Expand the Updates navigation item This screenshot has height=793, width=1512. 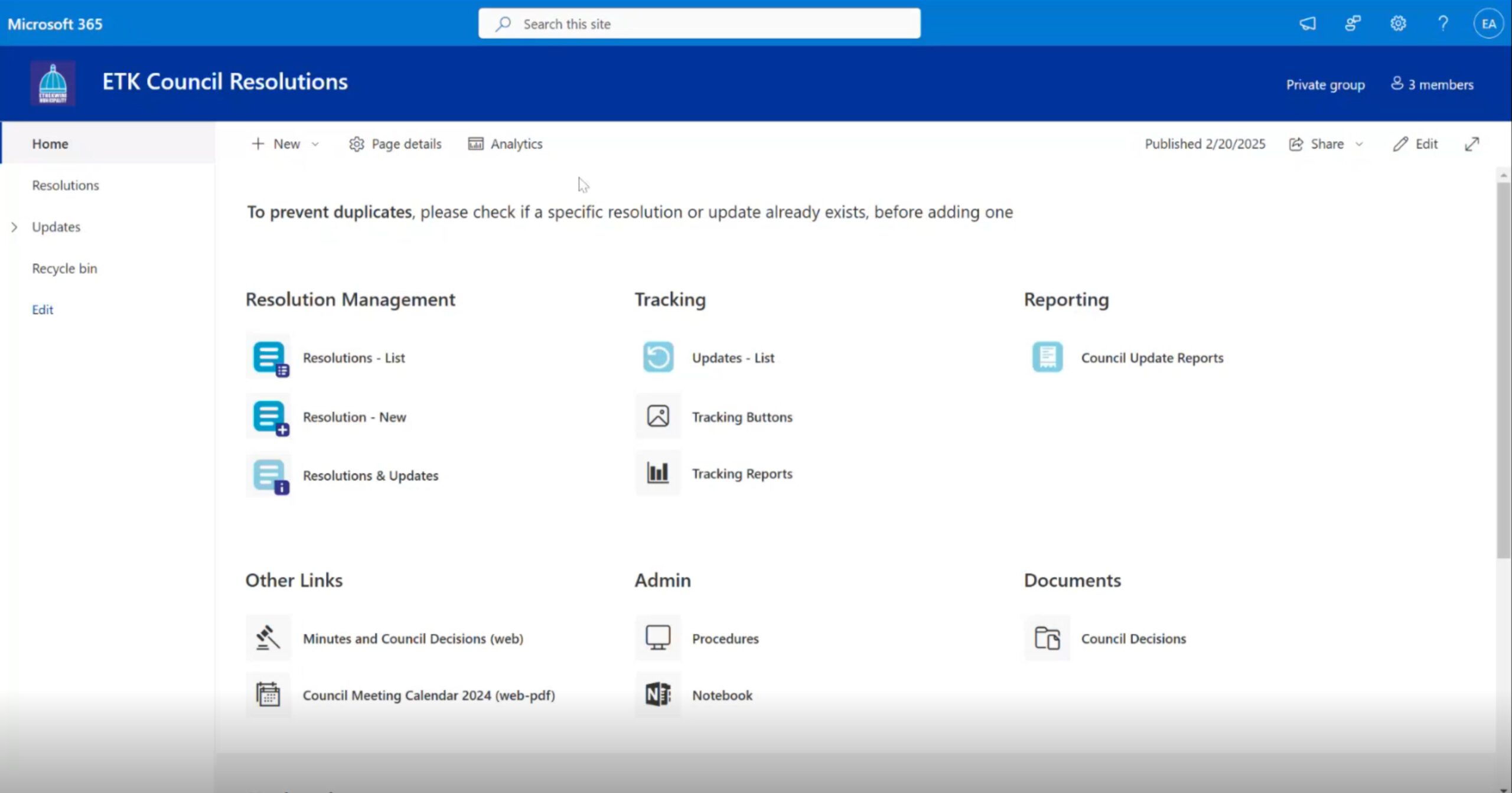pos(14,227)
